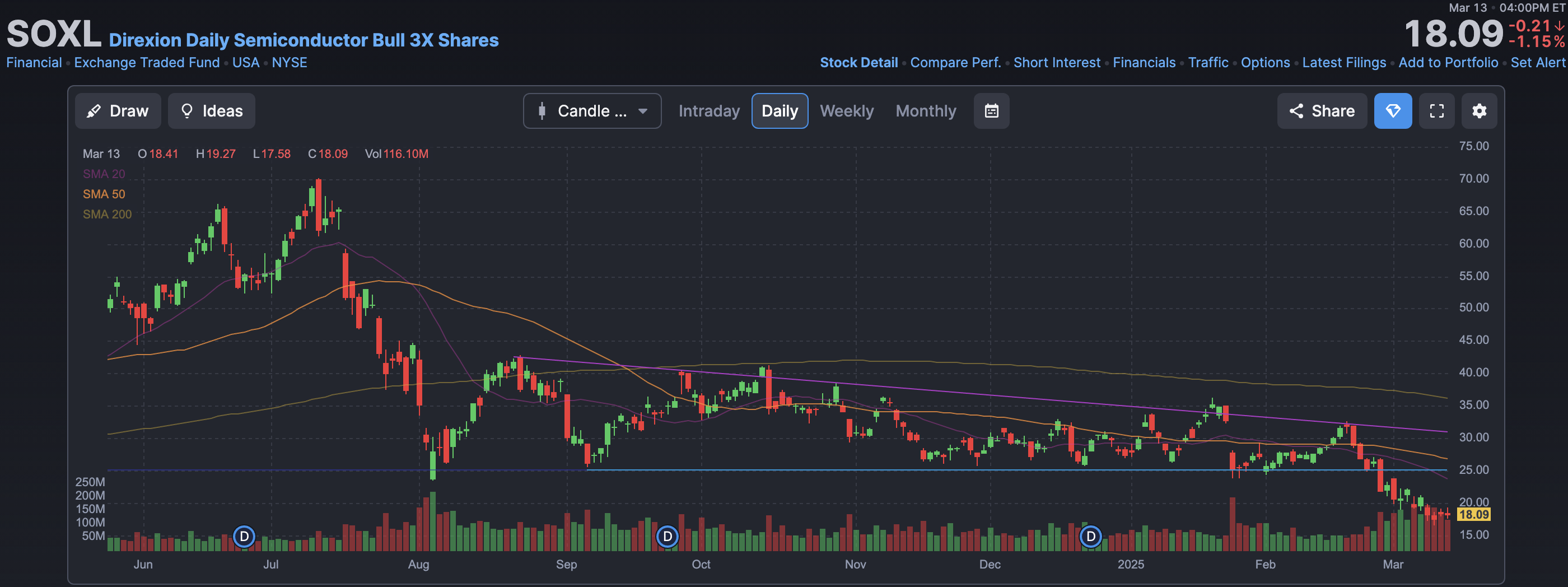
Task: Click the 2025 label on time axis
Action: point(1130,565)
